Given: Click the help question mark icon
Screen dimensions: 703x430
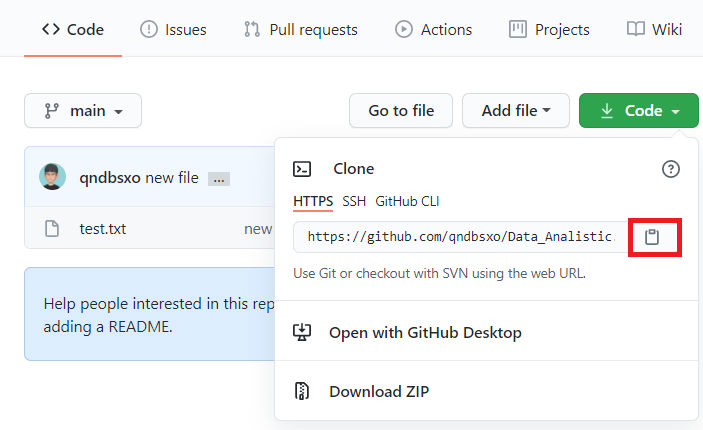Looking at the screenshot, I should pos(671,169).
